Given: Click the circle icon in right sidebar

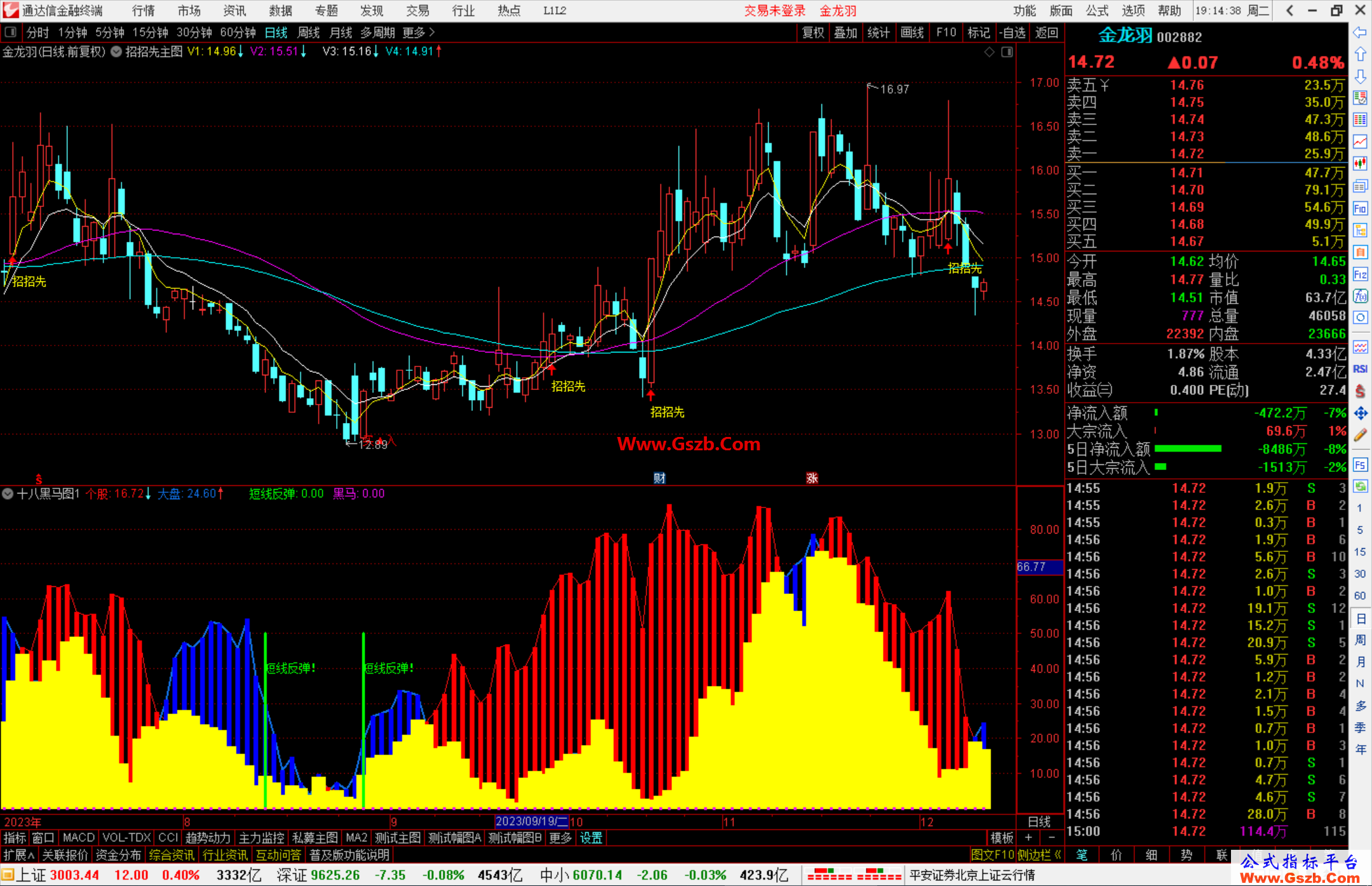Looking at the screenshot, I should [x=1360, y=318].
